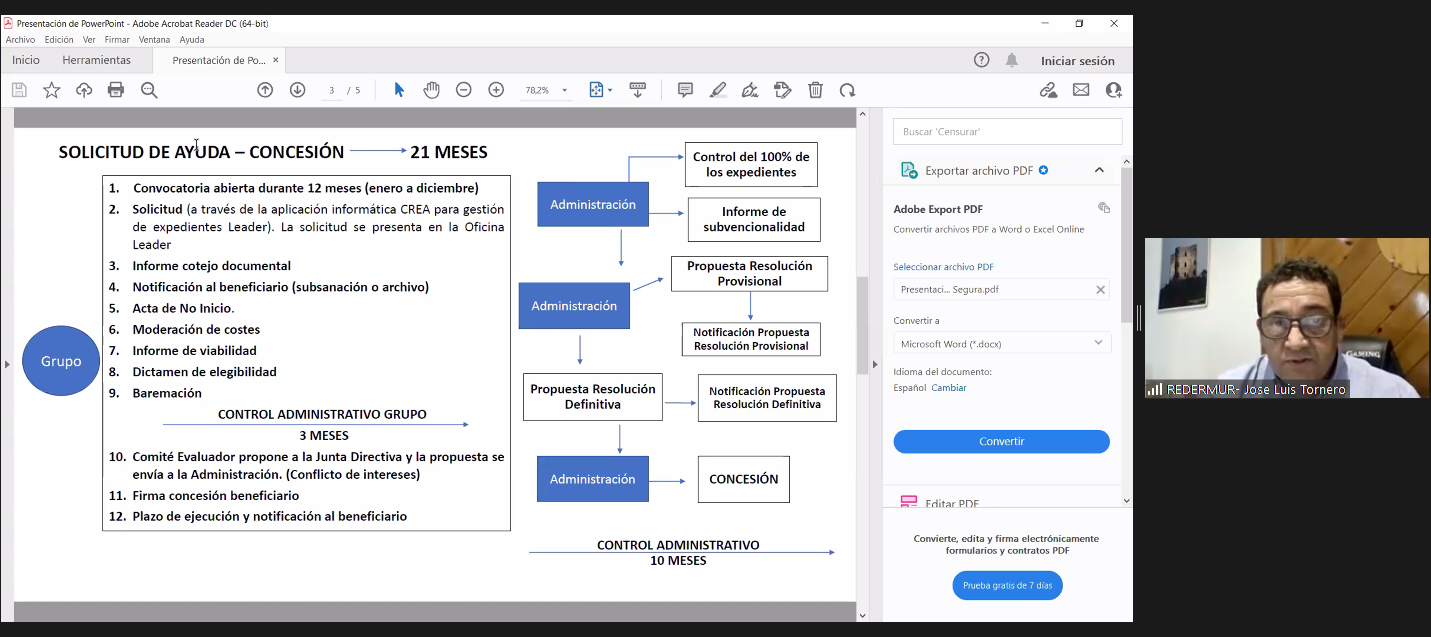Click the trash delete icon
Image resolution: width=1431 pixels, height=637 pixels.
click(x=815, y=90)
